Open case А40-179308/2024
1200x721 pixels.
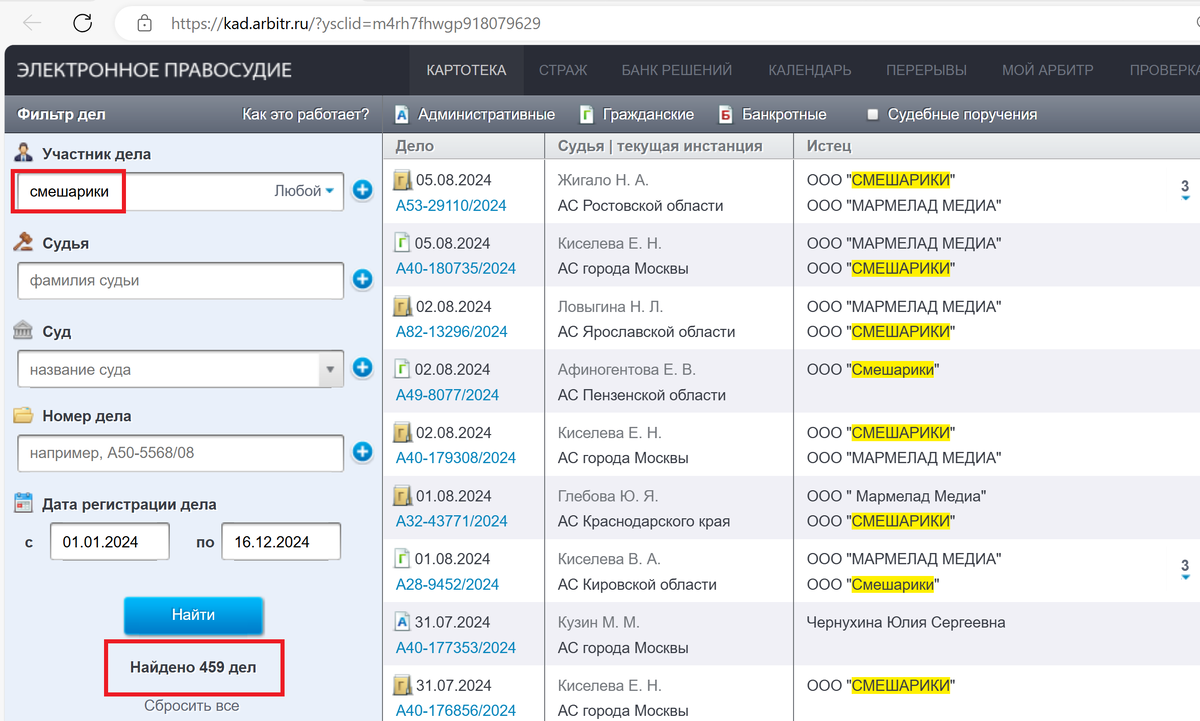click(x=456, y=458)
